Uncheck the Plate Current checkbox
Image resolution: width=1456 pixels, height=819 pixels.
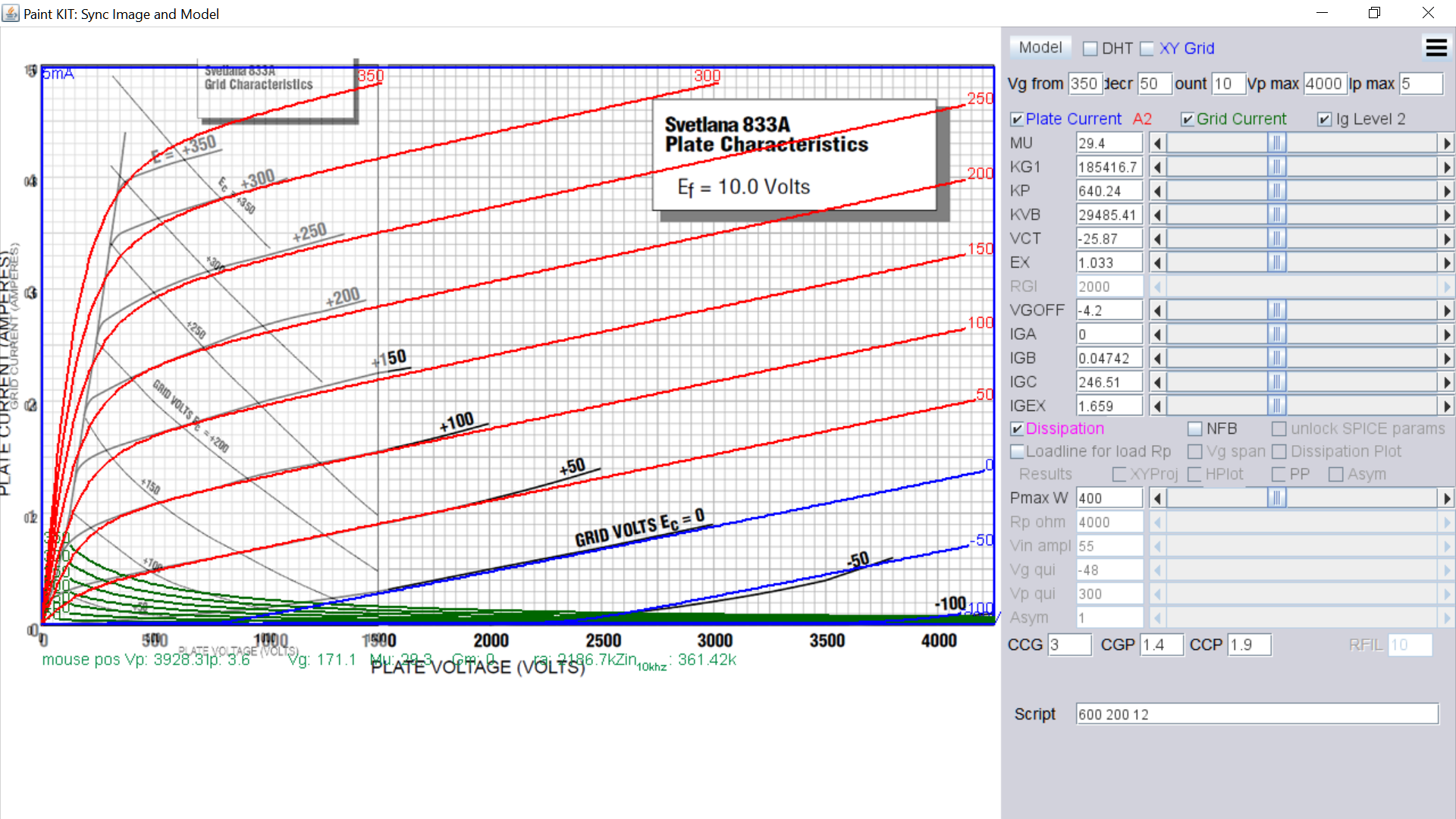[1017, 119]
